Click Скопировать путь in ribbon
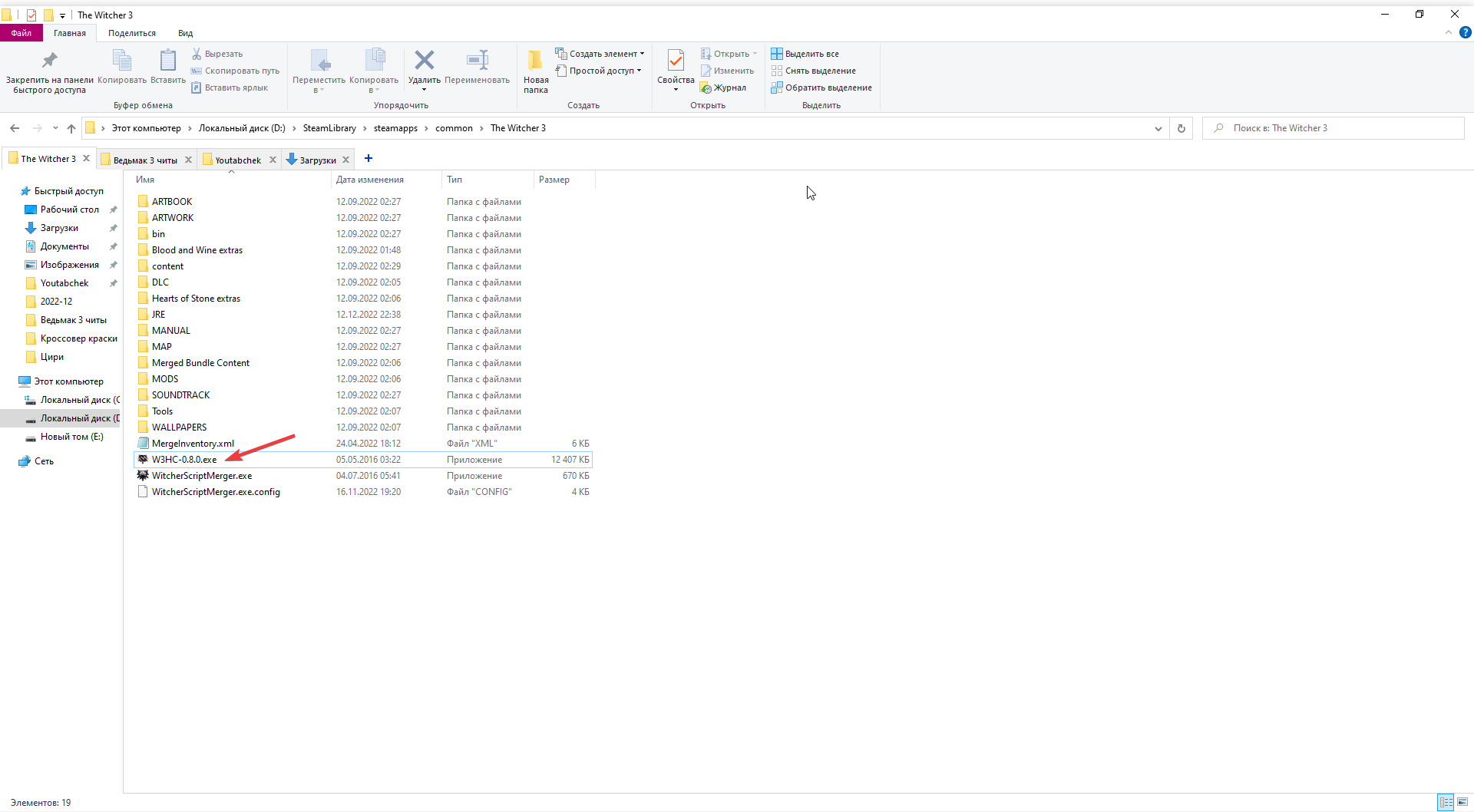The height and width of the screenshot is (812, 1474). pyautogui.click(x=236, y=71)
